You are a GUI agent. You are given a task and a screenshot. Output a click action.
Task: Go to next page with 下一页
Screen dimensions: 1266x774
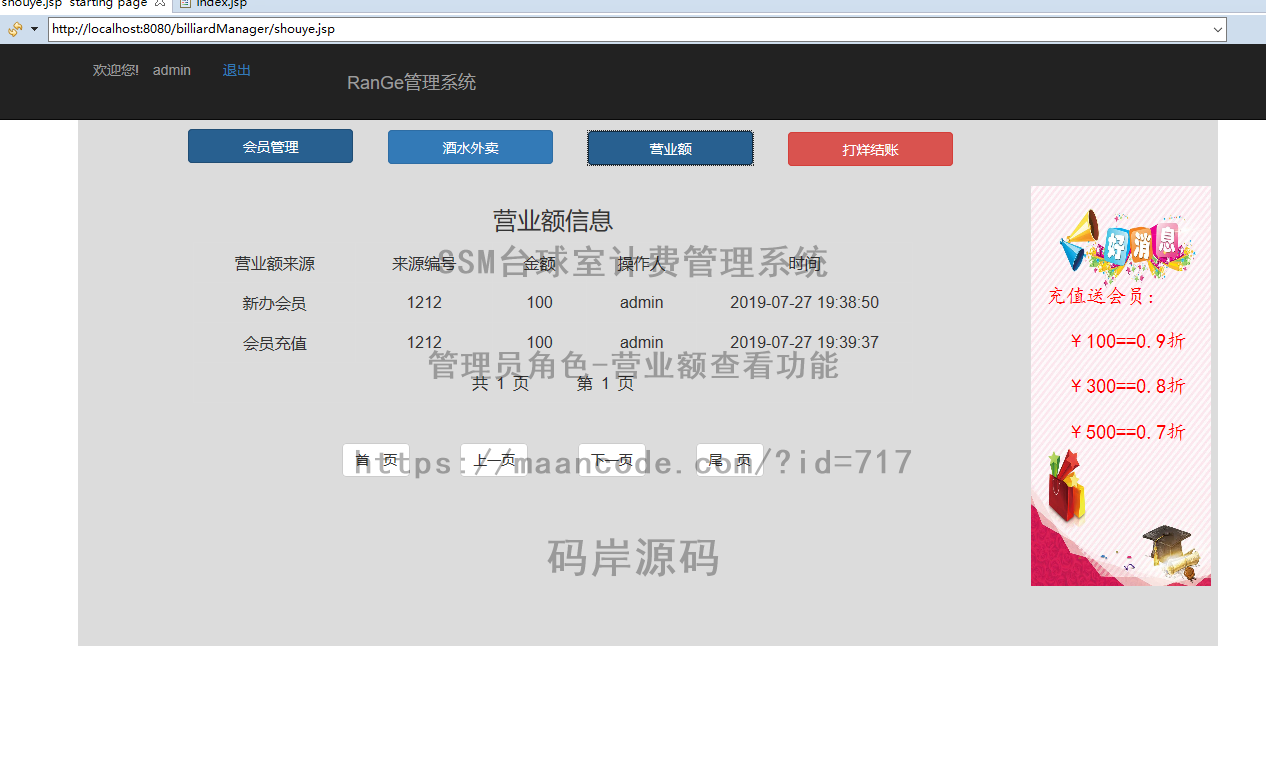pos(612,460)
